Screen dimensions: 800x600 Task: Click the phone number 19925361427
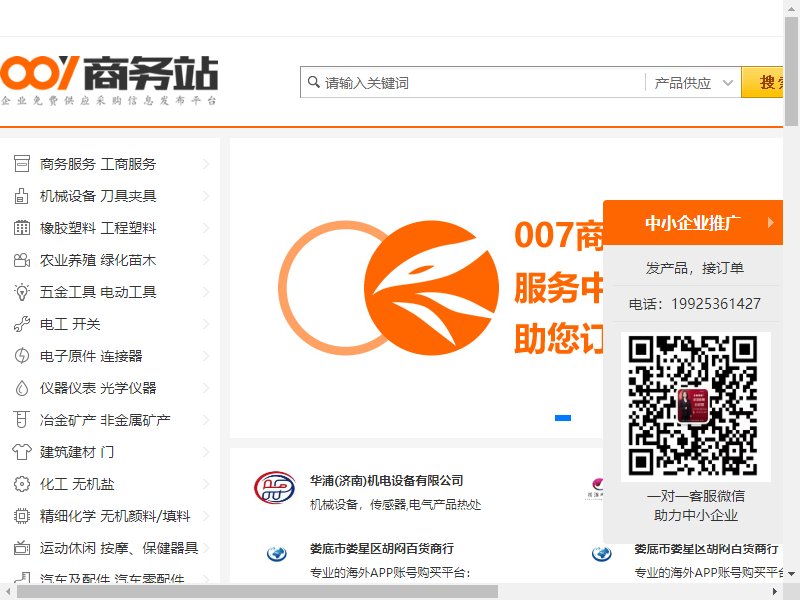click(716, 304)
